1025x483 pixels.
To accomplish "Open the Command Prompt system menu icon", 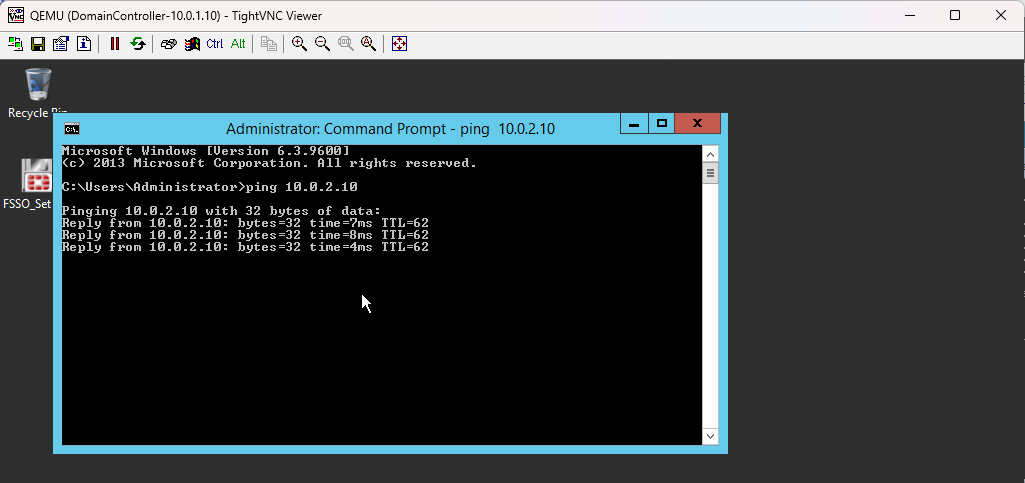I will [x=72, y=129].
